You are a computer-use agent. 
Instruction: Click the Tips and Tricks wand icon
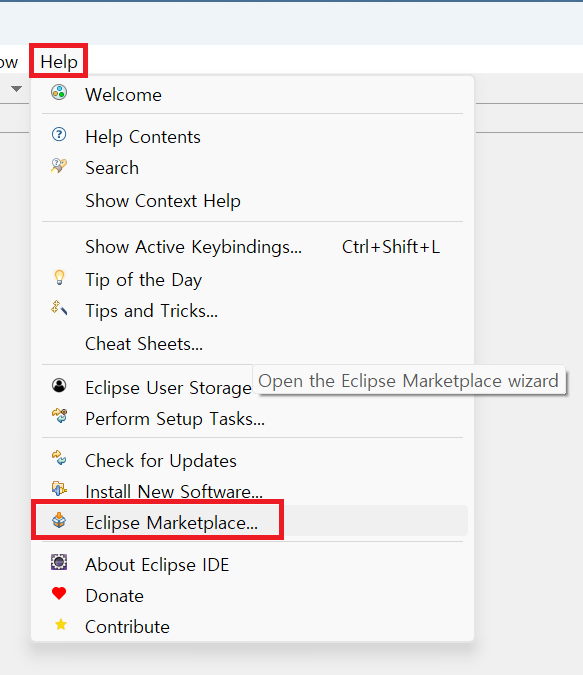click(59, 308)
